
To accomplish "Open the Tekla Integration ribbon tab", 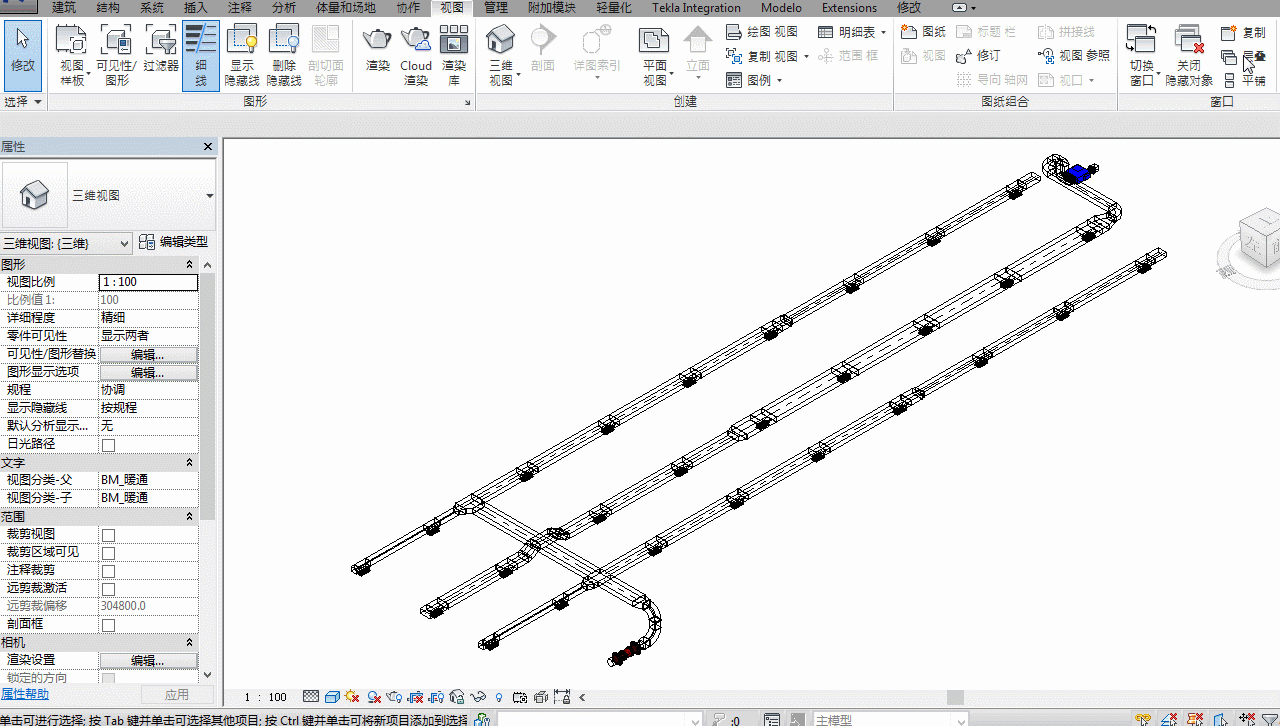I will point(696,7).
